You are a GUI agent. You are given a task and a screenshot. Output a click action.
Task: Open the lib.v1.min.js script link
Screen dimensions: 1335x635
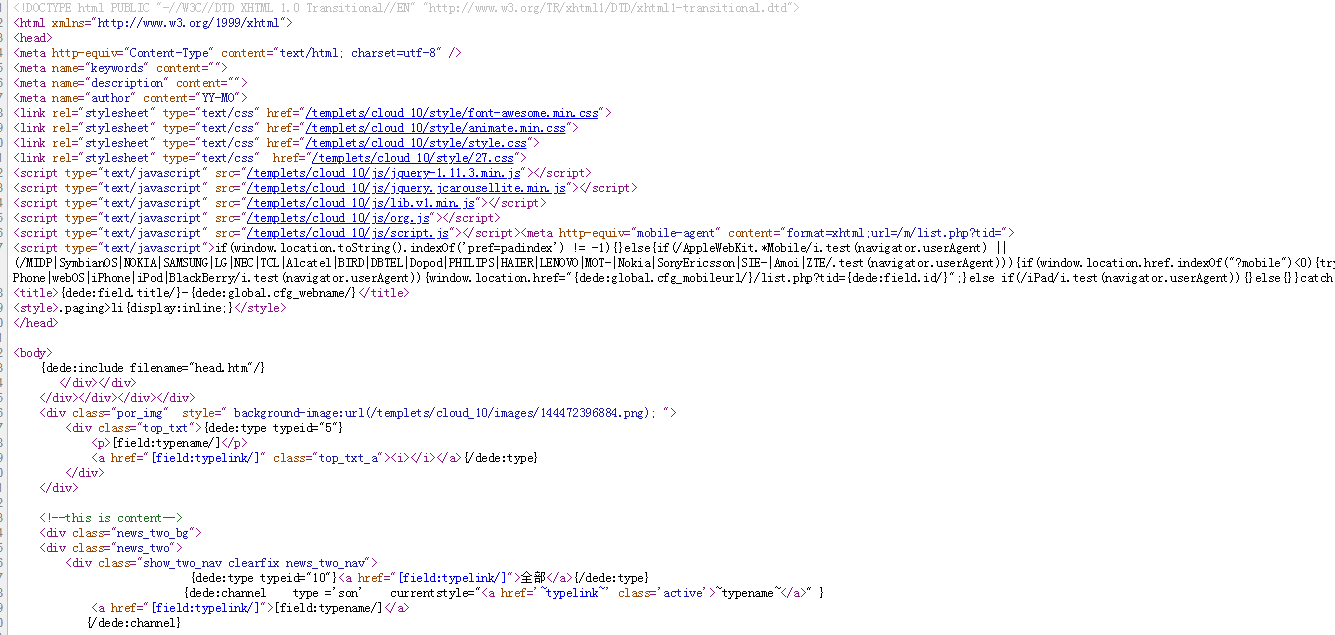(x=363, y=203)
